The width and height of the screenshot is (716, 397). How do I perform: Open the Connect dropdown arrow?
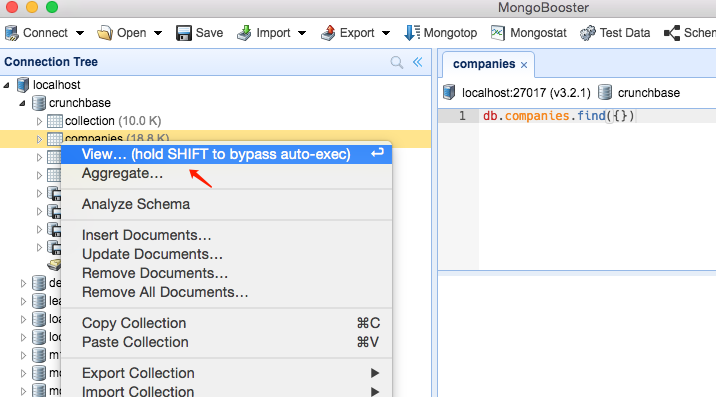pos(80,33)
